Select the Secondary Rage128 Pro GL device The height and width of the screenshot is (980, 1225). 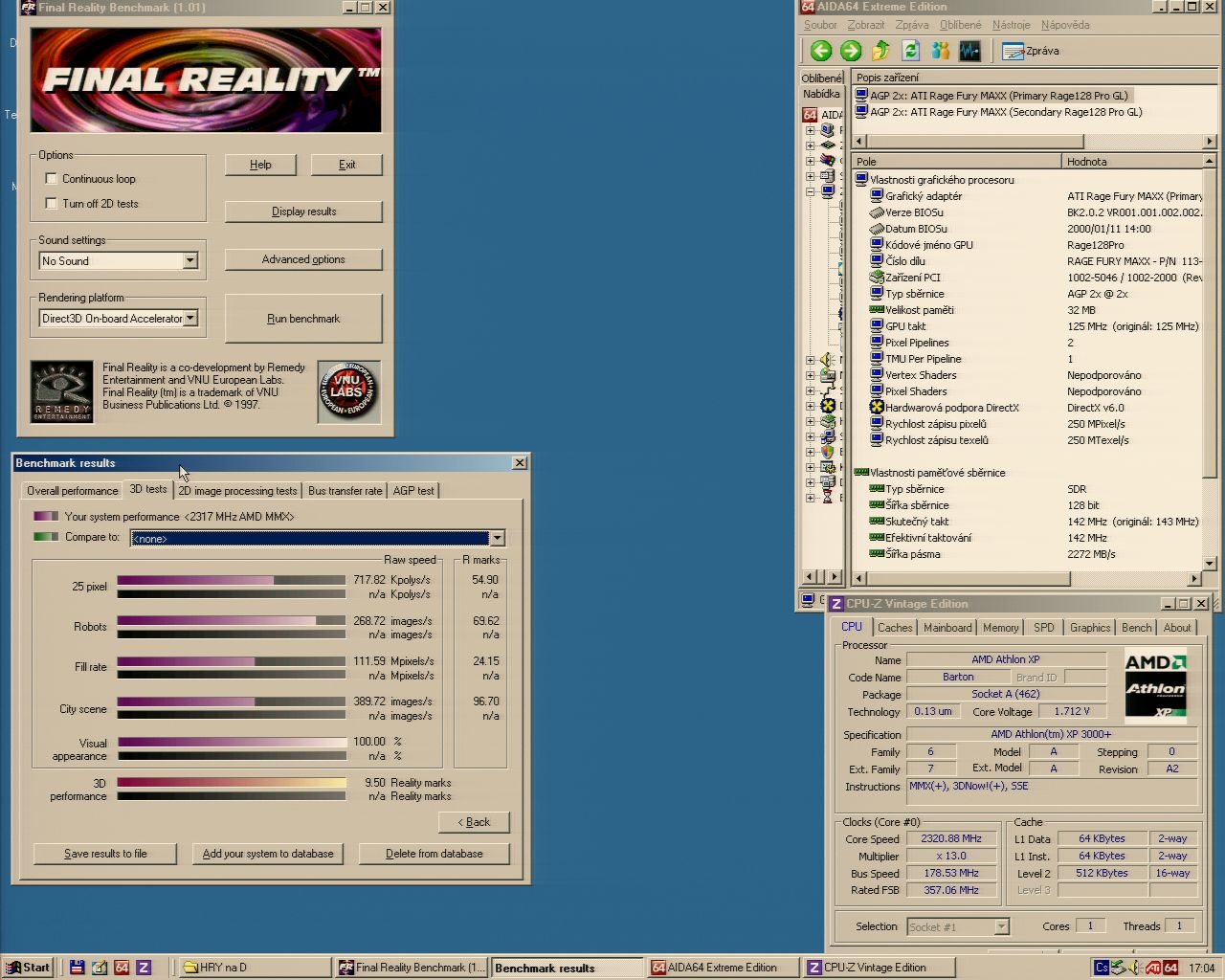click(x=1006, y=112)
